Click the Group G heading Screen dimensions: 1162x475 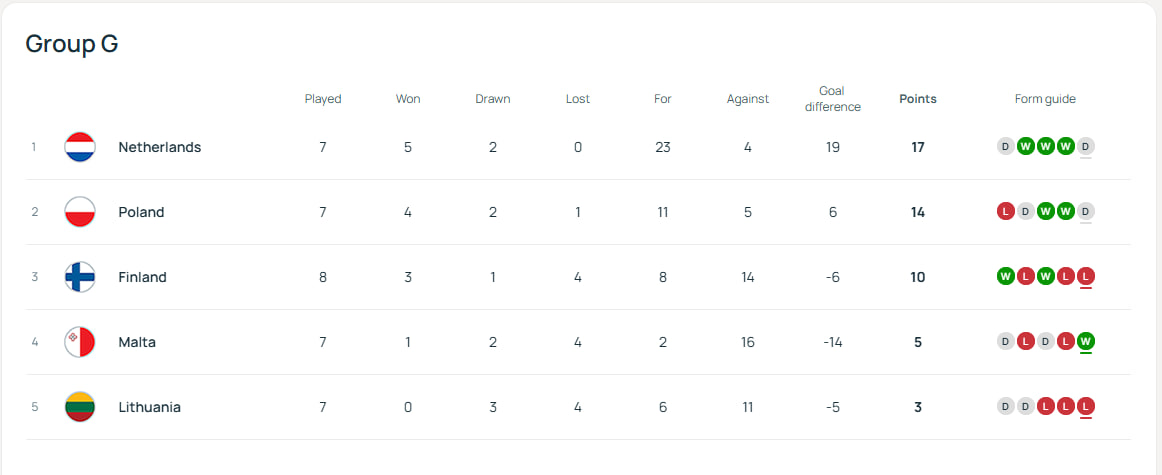pyautogui.click(x=72, y=44)
